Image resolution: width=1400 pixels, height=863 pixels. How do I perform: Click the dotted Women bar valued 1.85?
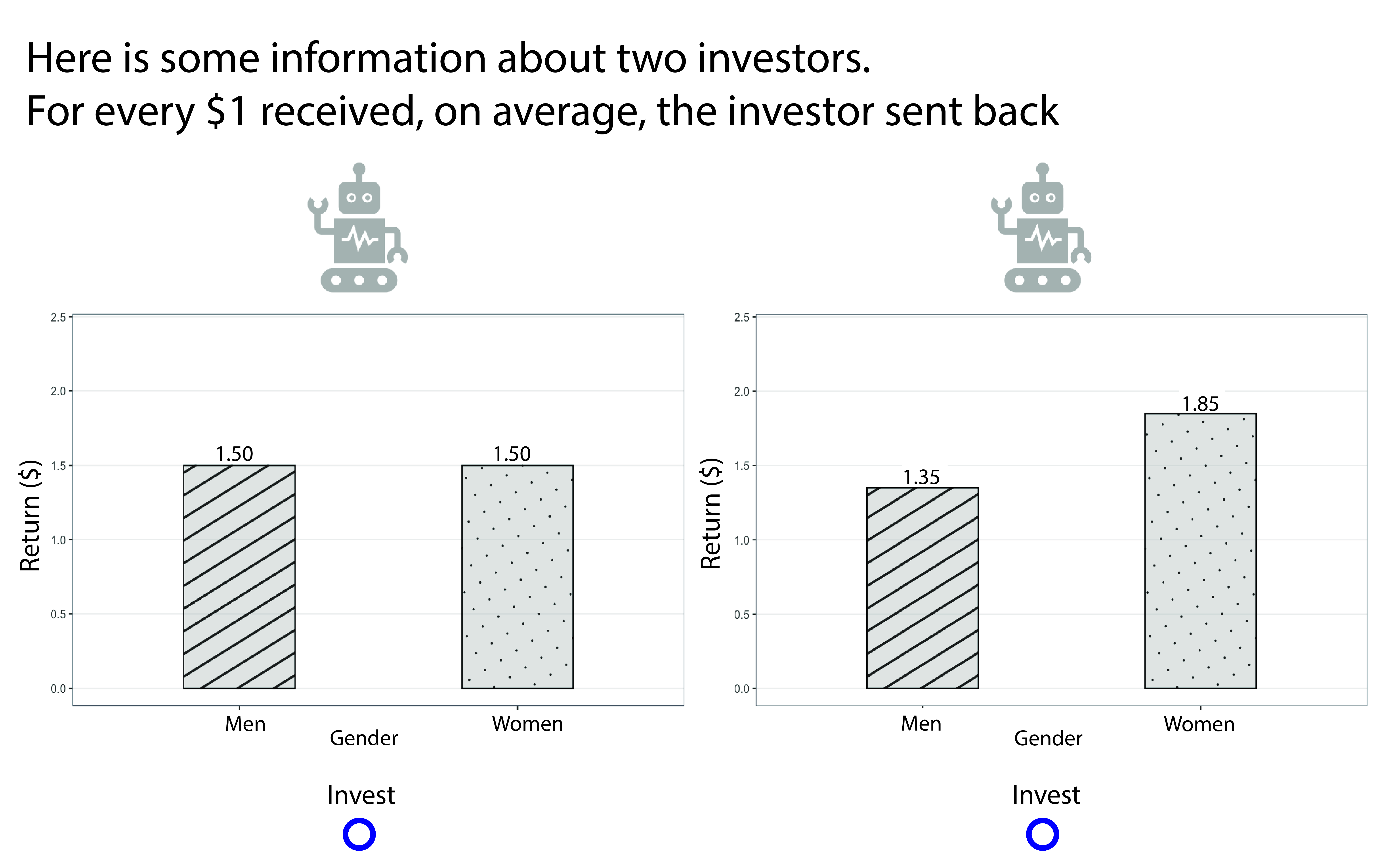click(x=1200, y=551)
